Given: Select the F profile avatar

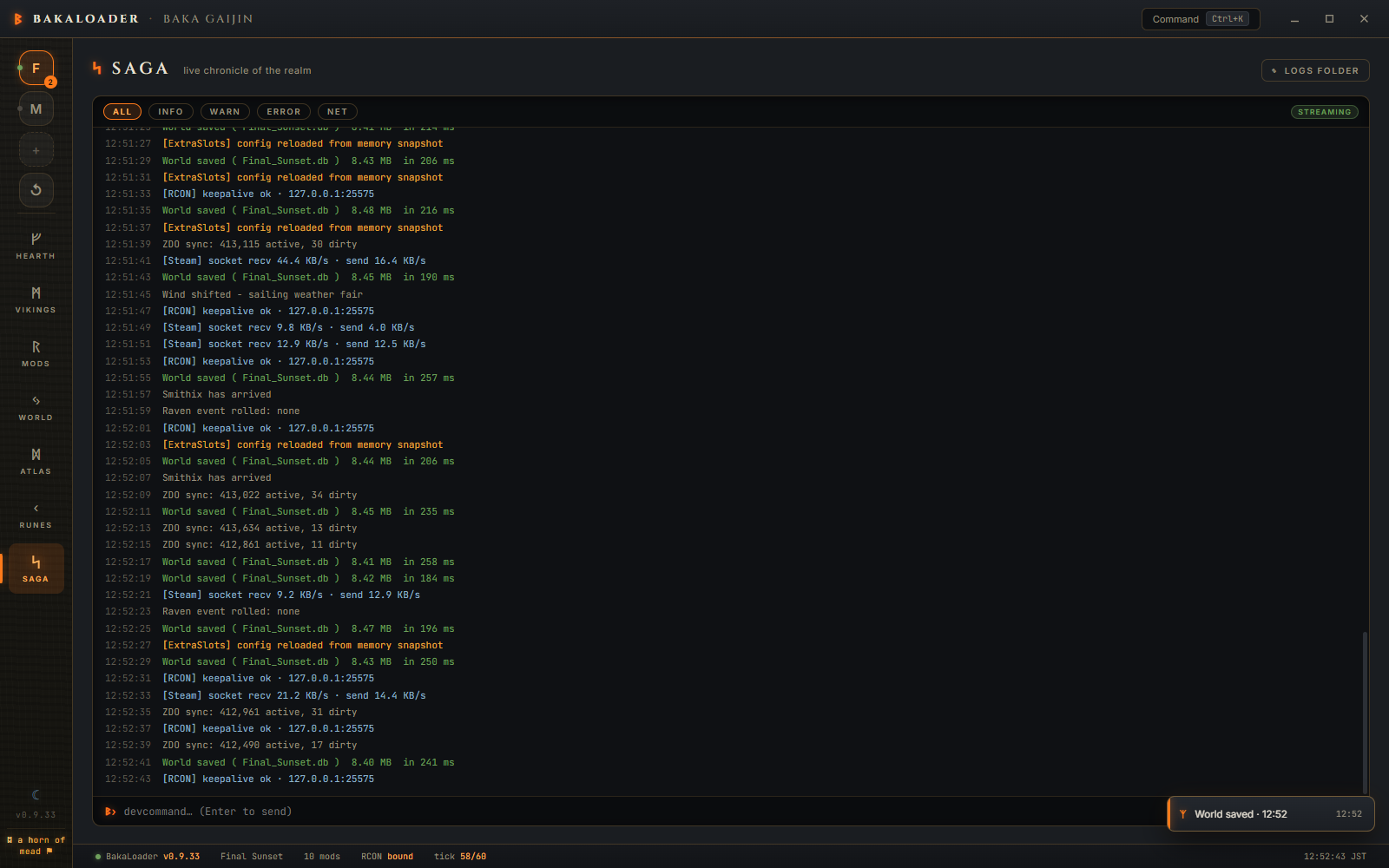Looking at the screenshot, I should point(36,68).
